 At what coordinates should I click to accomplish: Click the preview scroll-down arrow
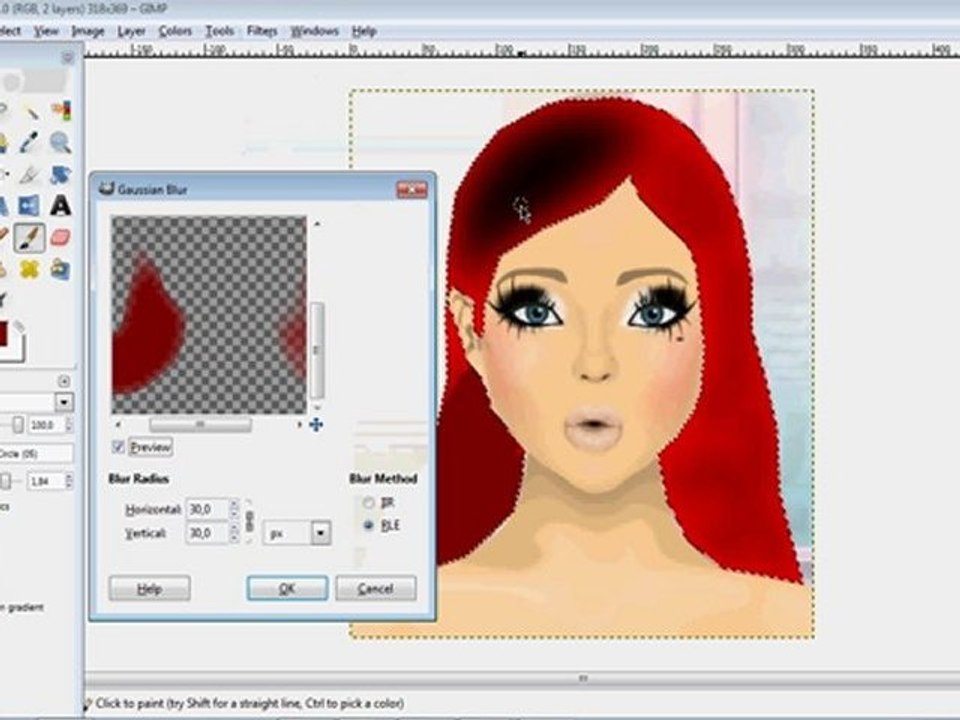317,407
